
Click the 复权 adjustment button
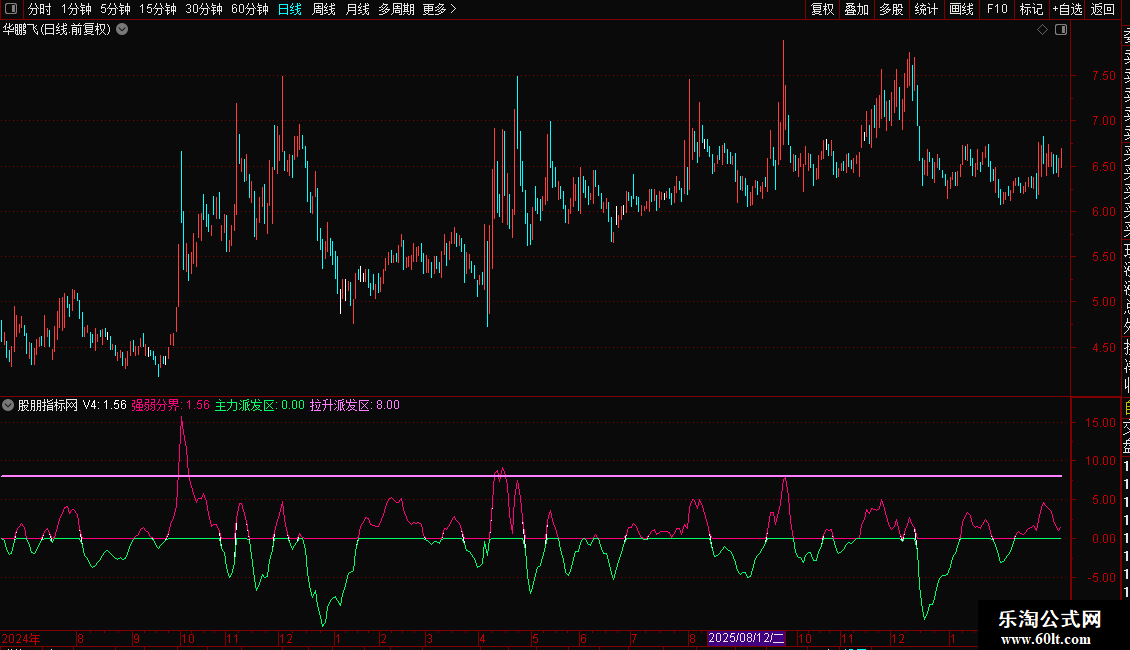pos(822,9)
